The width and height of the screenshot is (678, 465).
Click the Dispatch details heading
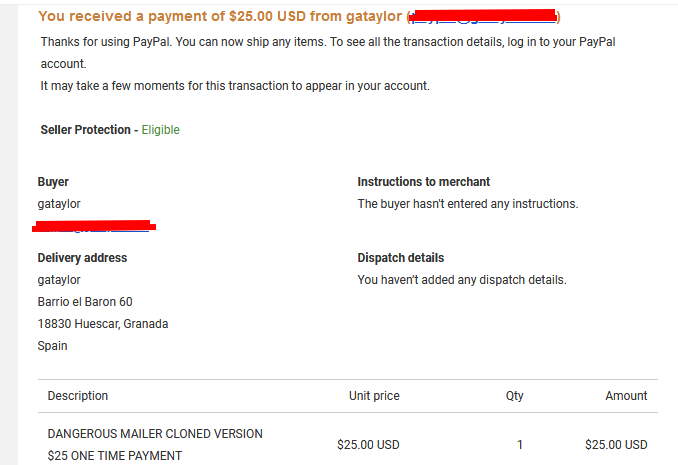pos(401,258)
